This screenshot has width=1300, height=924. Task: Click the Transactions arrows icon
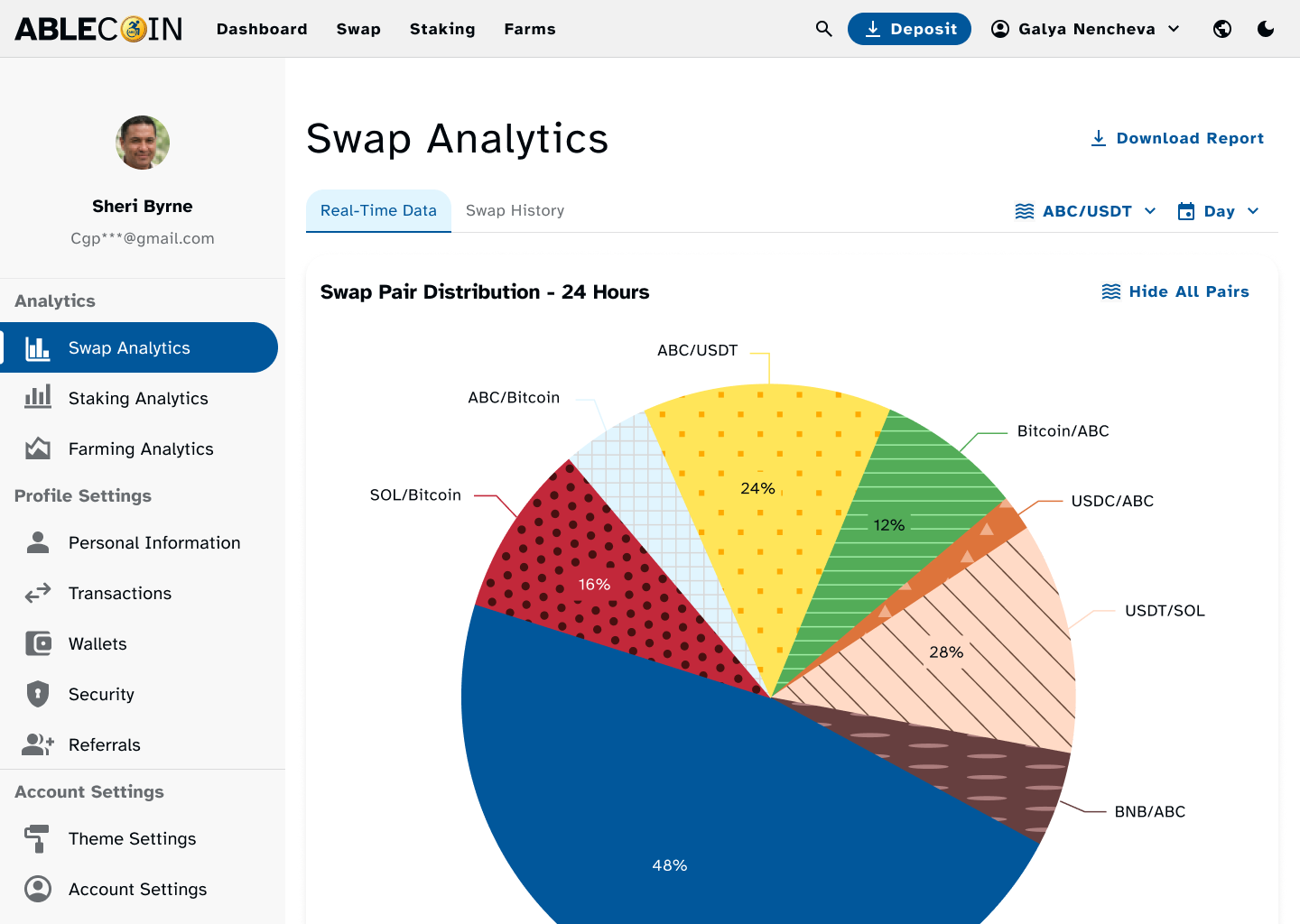(x=38, y=593)
